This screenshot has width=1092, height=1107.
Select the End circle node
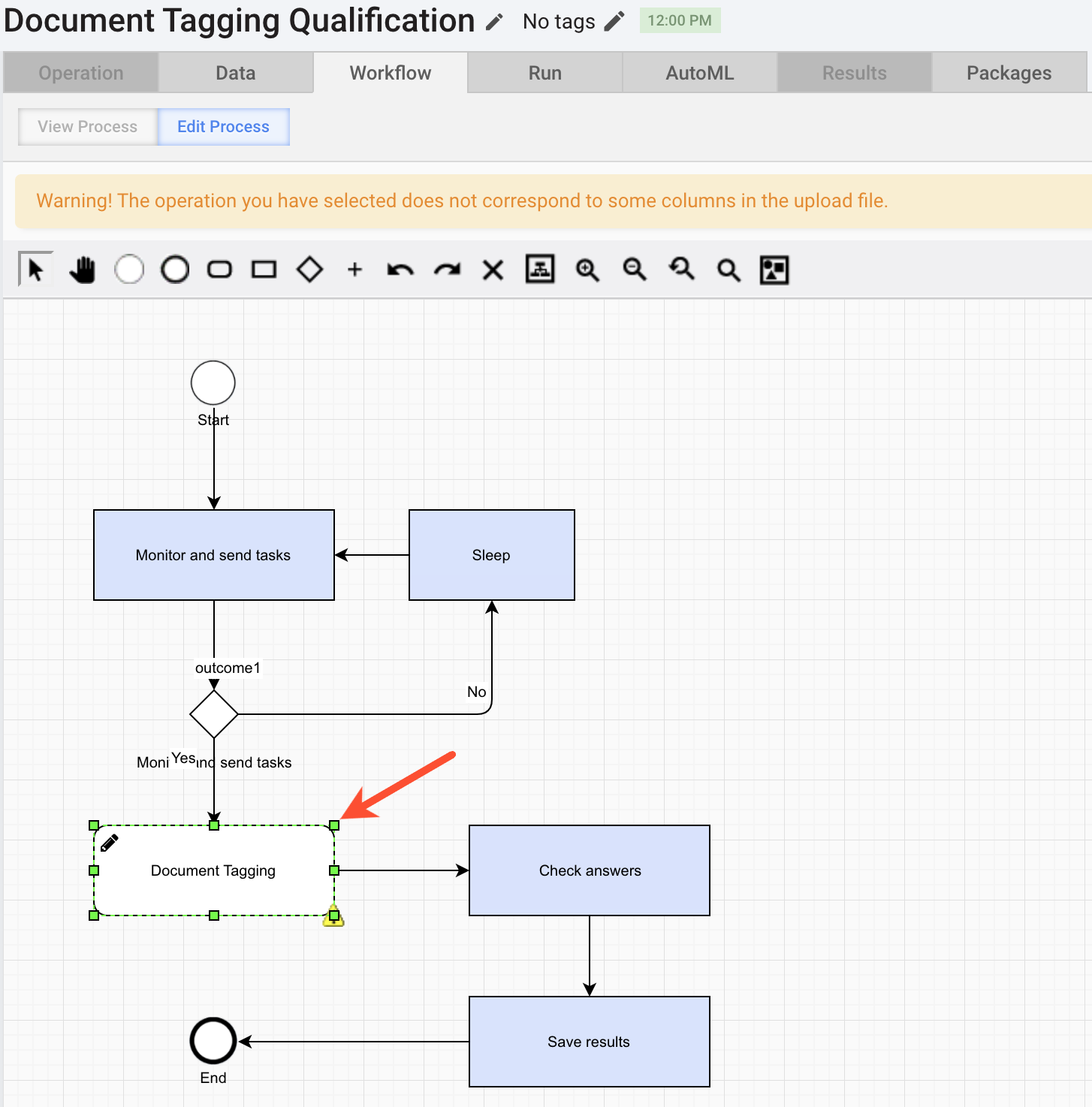[x=213, y=1041]
